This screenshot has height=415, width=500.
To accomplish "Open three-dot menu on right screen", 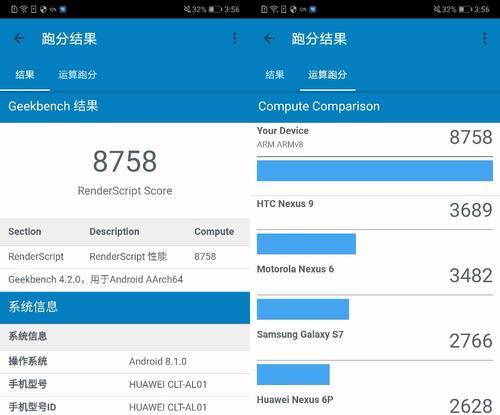I will point(484,39).
